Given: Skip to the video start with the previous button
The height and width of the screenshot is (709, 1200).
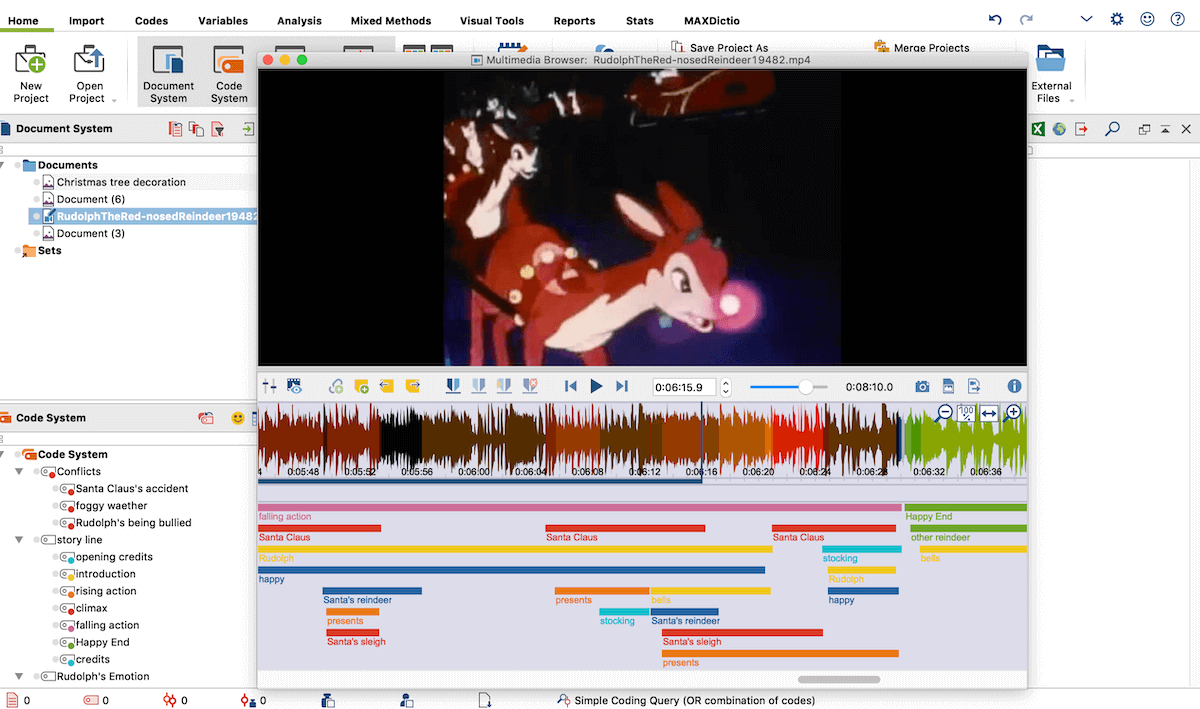Looking at the screenshot, I should 571,386.
